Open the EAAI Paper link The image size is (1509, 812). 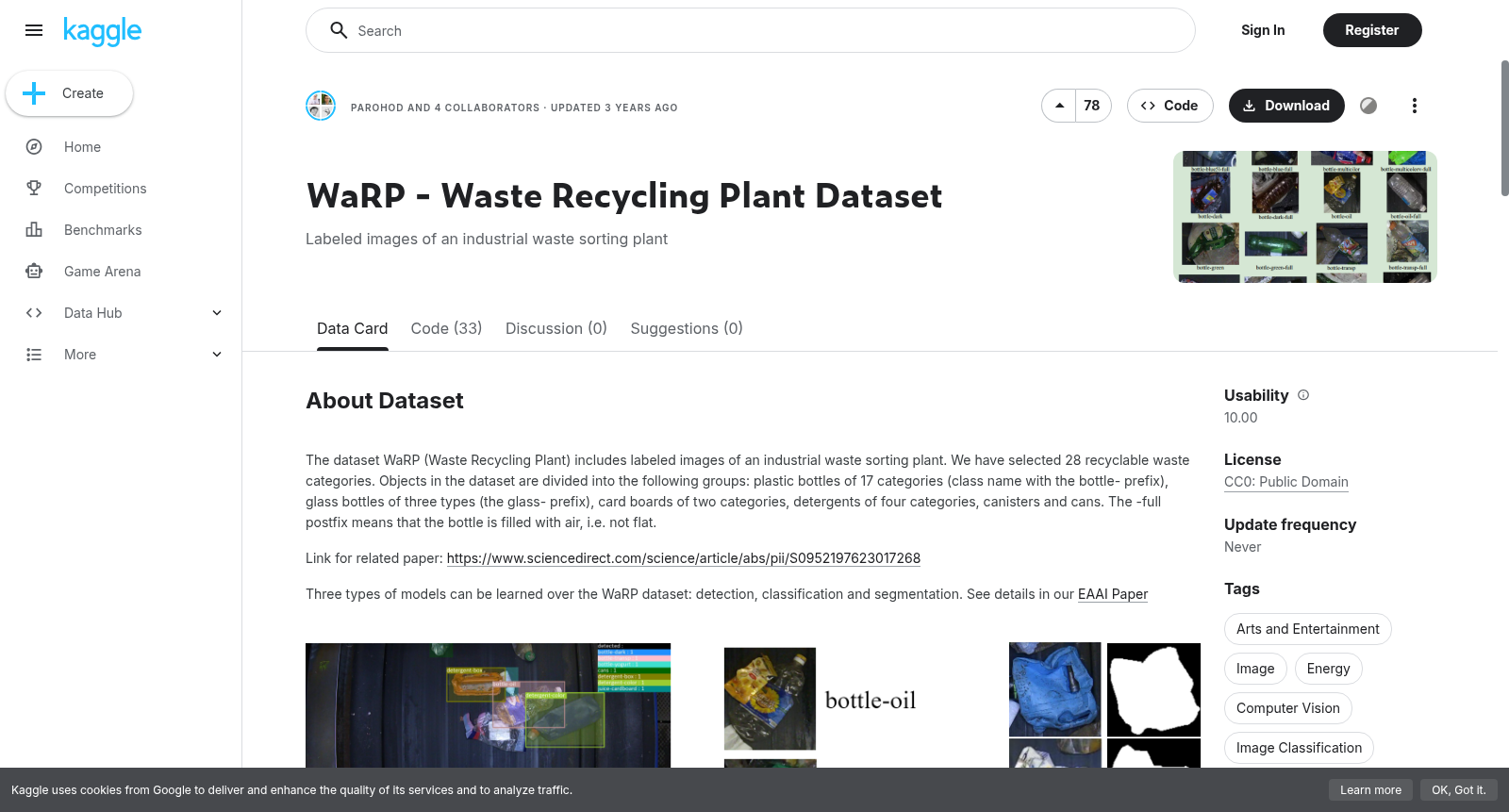pyautogui.click(x=1113, y=594)
